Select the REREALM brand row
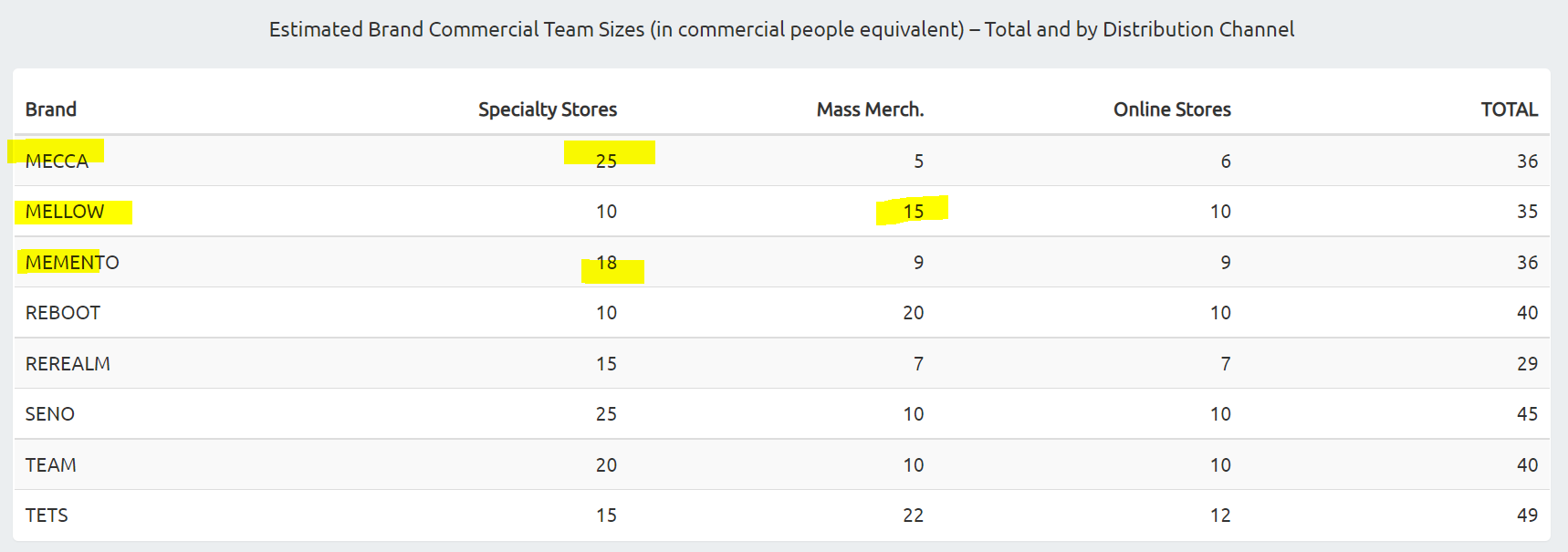1568x552 pixels. (x=781, y=363)
